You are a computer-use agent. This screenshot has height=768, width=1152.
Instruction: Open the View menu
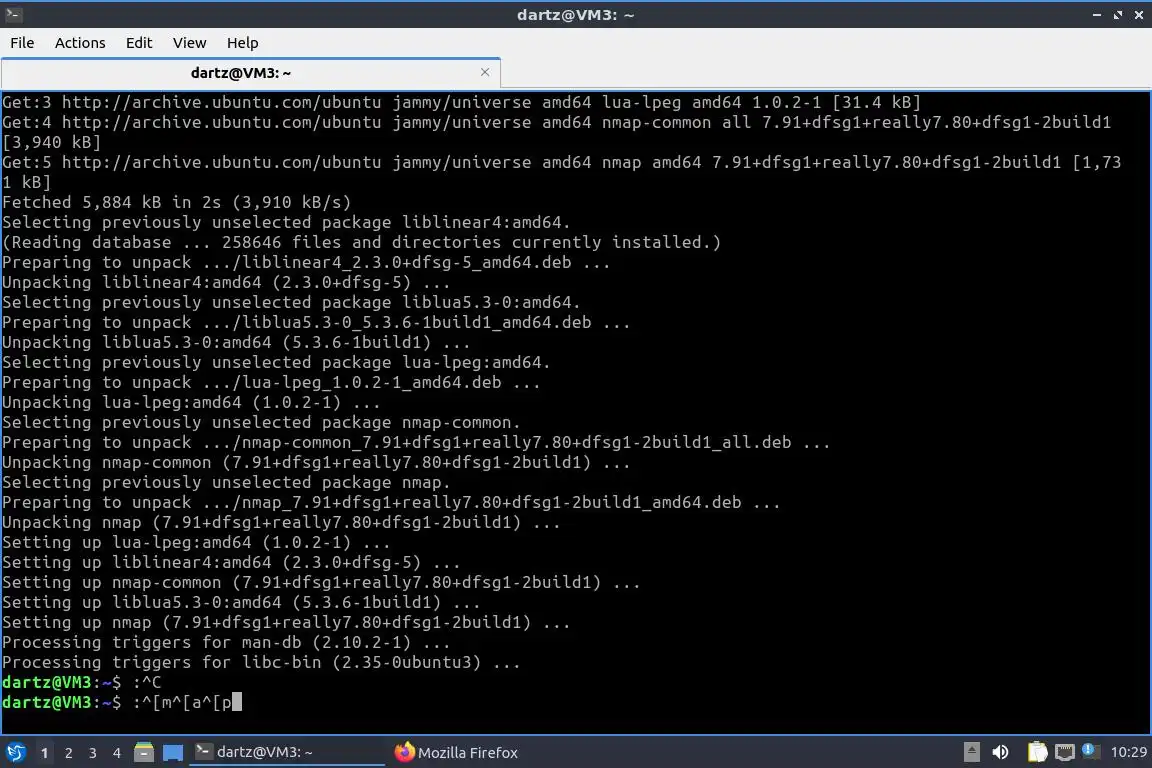click(x=190, y=43)
